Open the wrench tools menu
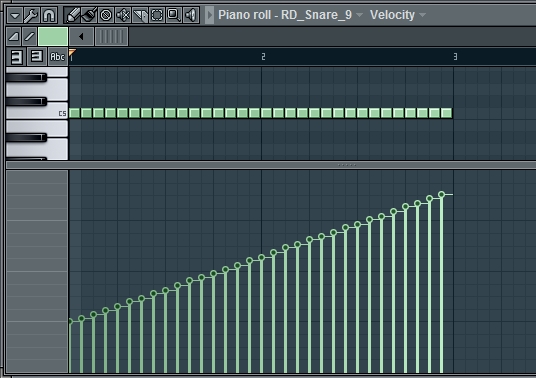This screenshot has width=536, height=378. tap(31, 15)
